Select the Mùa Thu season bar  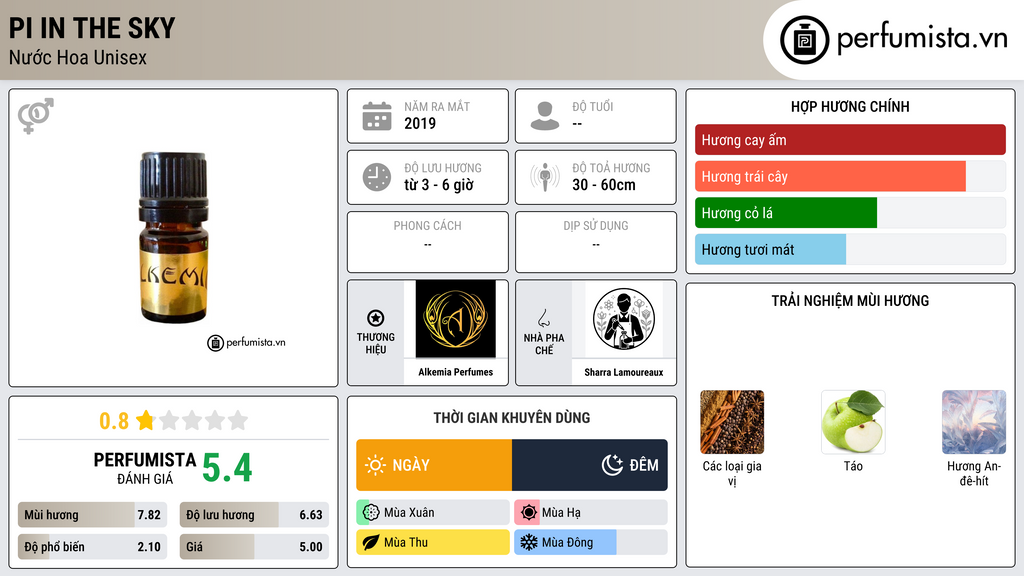point(432,542)
